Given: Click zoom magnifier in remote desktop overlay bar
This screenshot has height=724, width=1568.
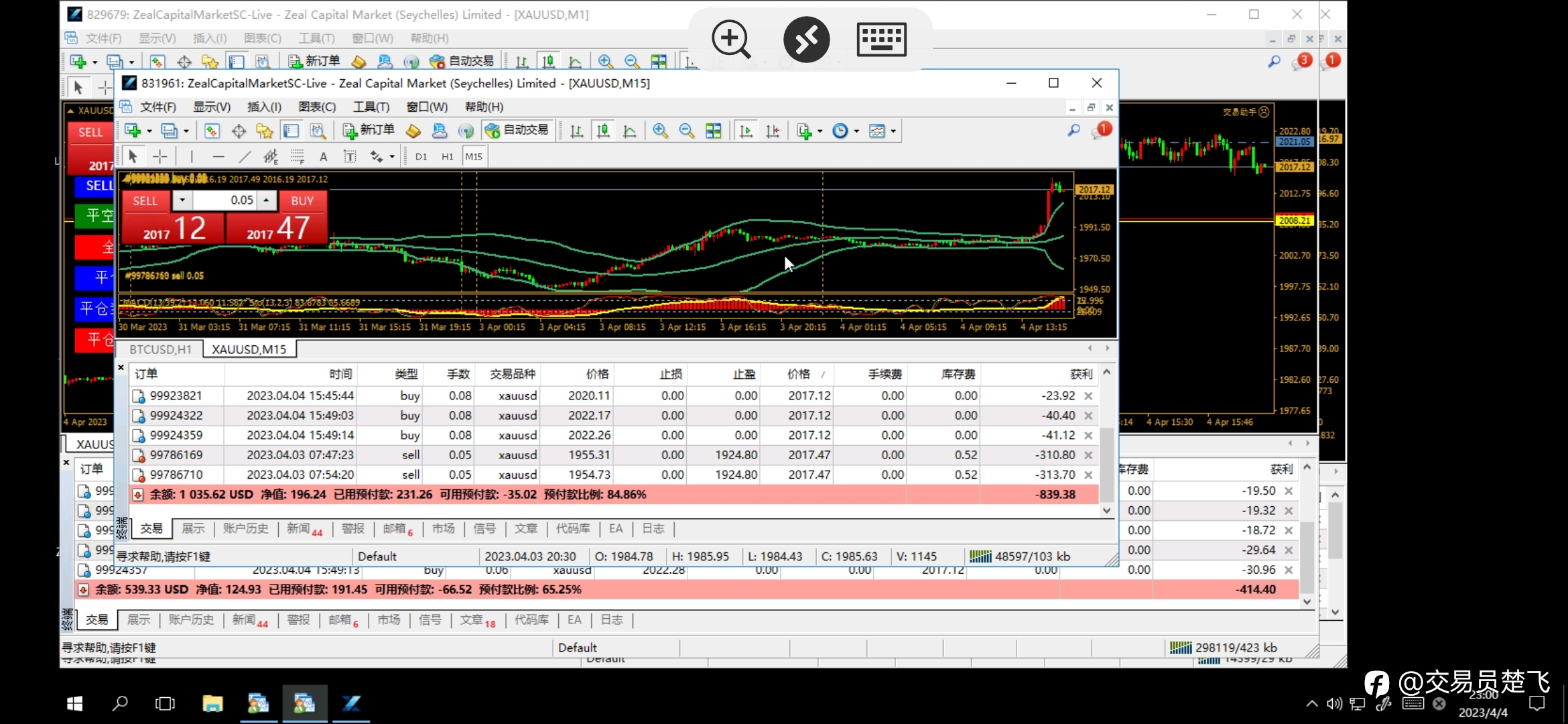Looking at the screenshot, I should click(730, 39).
